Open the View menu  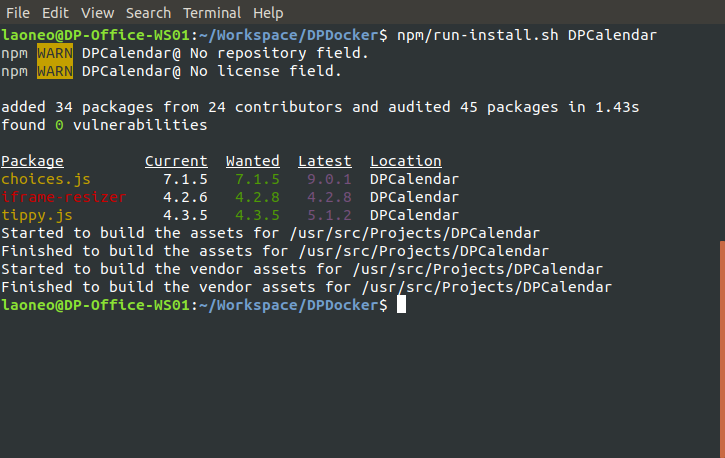tap(97, 13)
